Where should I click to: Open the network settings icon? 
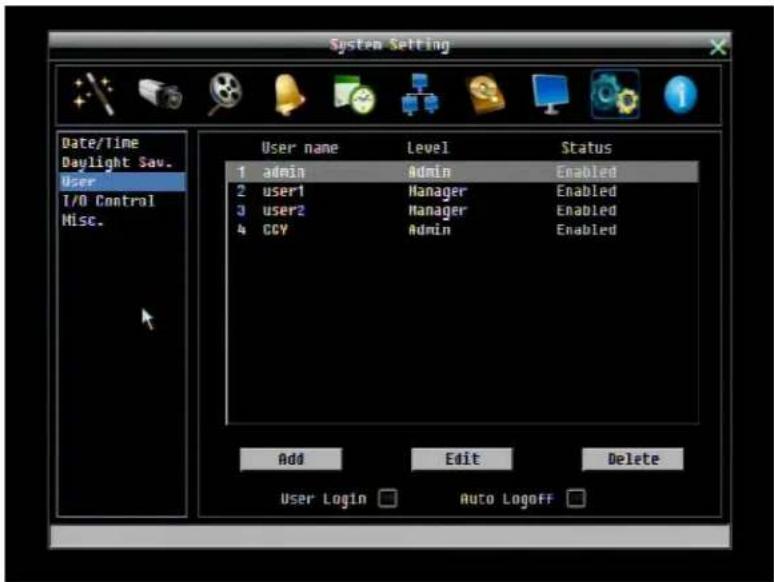pos(420,94)
